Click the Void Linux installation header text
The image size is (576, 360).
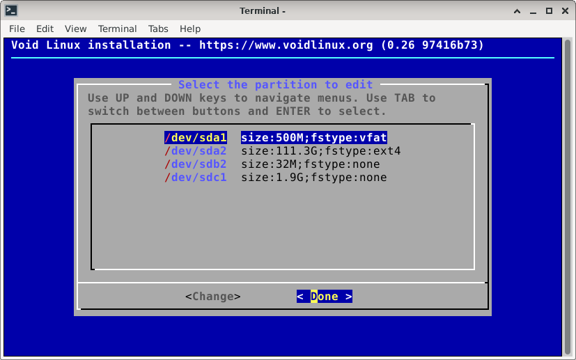(x=248, y=45)
